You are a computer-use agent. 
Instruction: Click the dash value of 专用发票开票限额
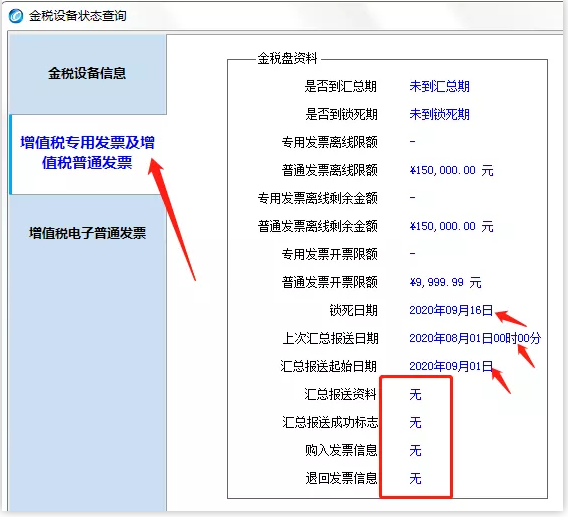click(x=412, y=254)
